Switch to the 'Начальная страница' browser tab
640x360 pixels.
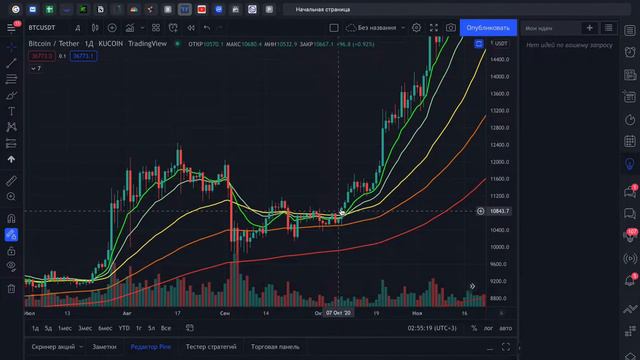(322, 9)
